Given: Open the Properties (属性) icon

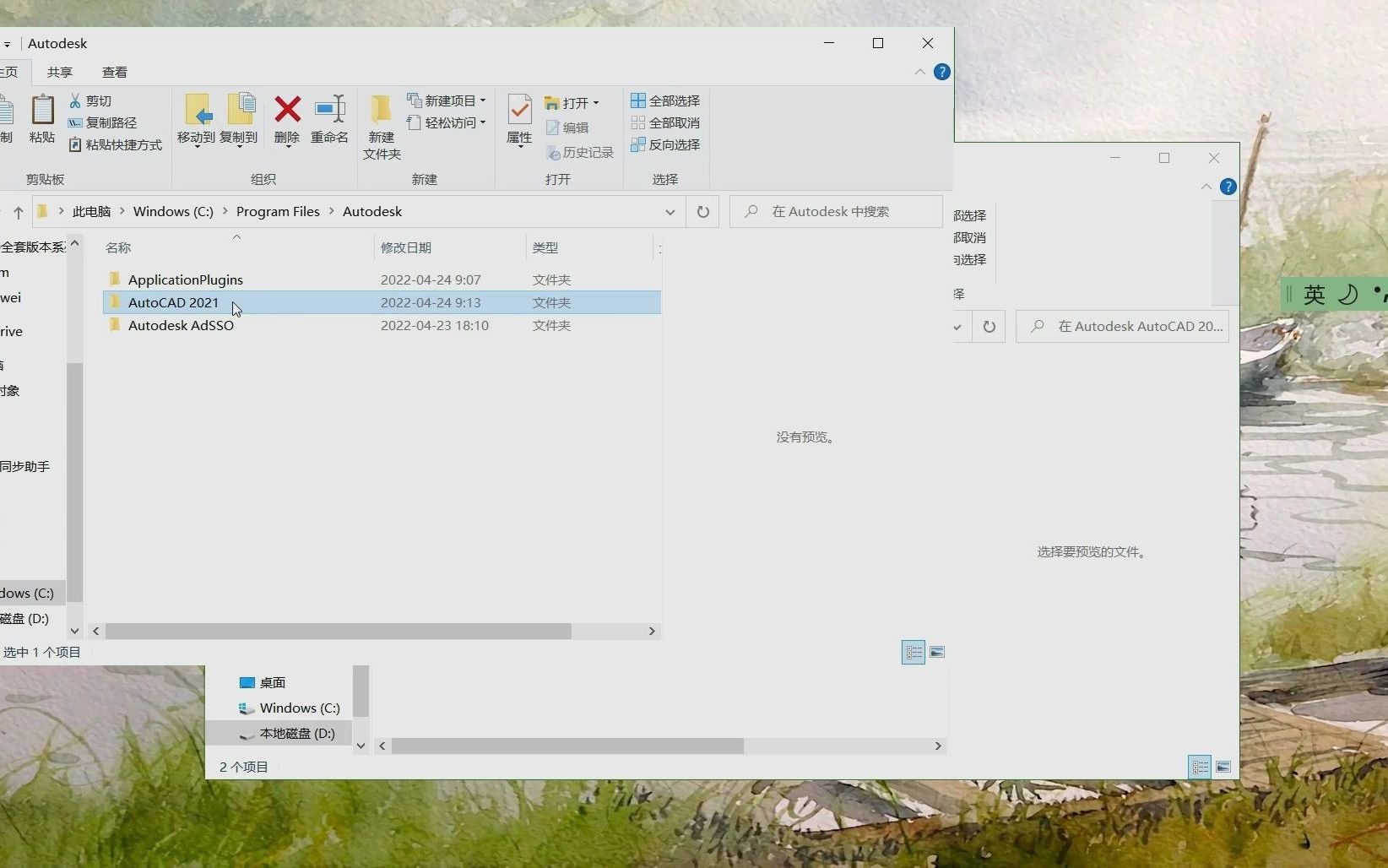Looking at the screenshot, I should coord(519,110).
